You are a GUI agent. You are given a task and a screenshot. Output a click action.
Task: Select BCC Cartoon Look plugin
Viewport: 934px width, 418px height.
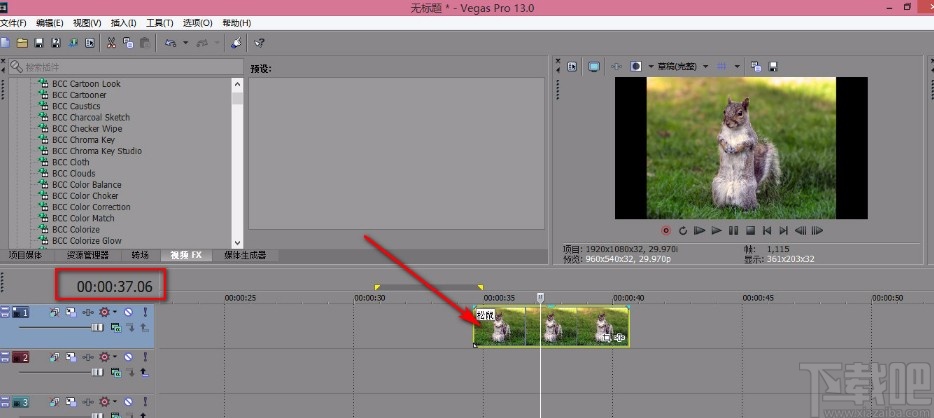[x=86, y=84]
